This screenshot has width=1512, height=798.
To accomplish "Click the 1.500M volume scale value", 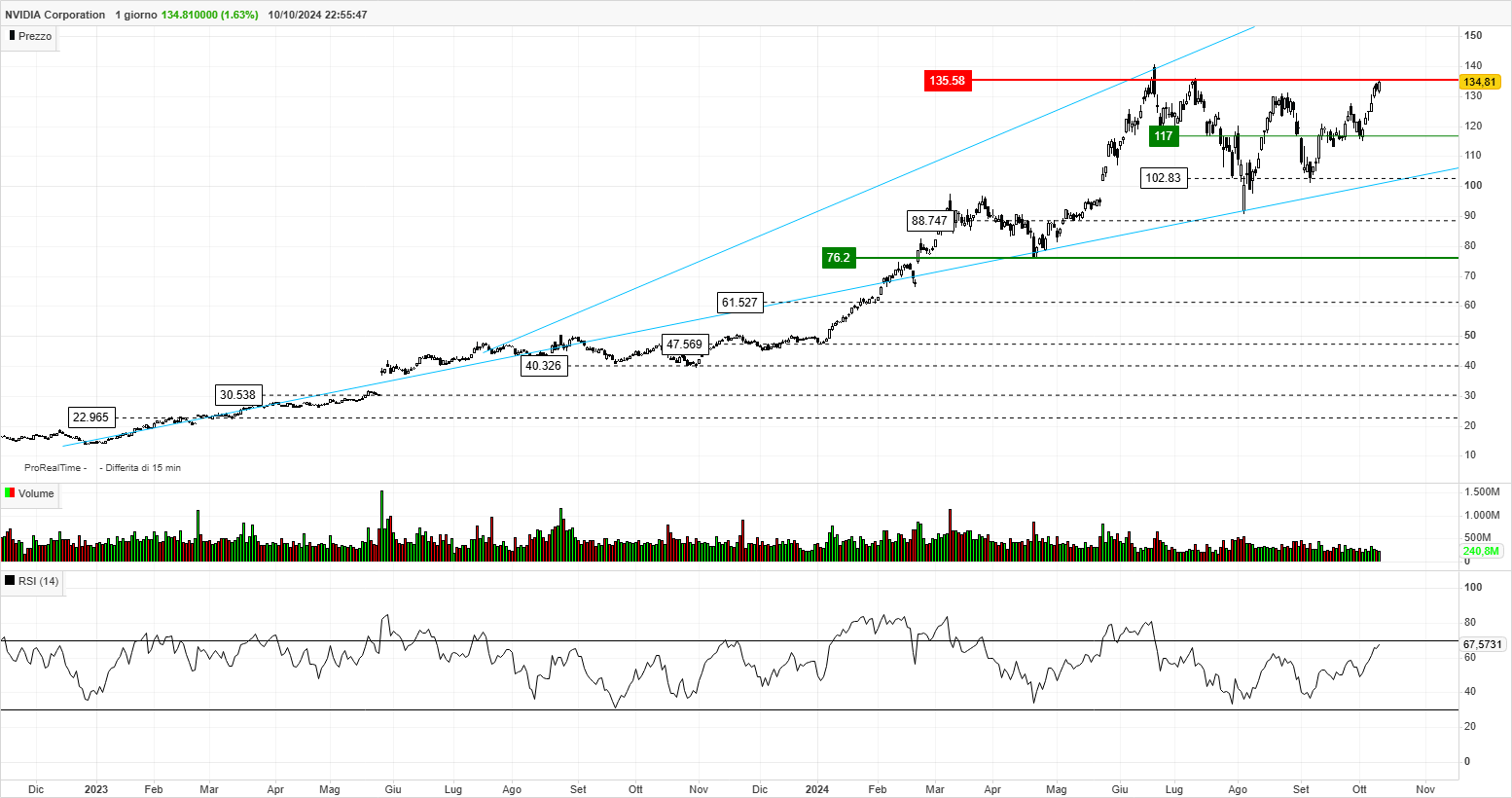I will coord(1481,491).
